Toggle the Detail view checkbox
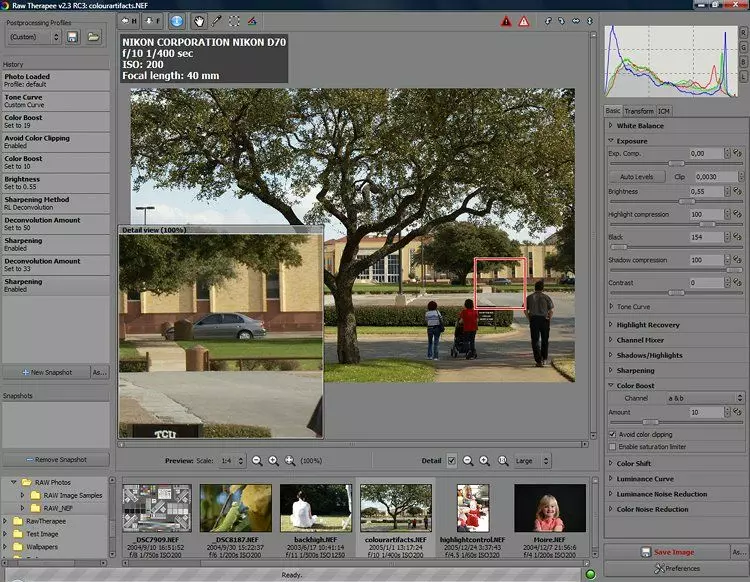Screen dimensions: 750x582 click(452, 460)
